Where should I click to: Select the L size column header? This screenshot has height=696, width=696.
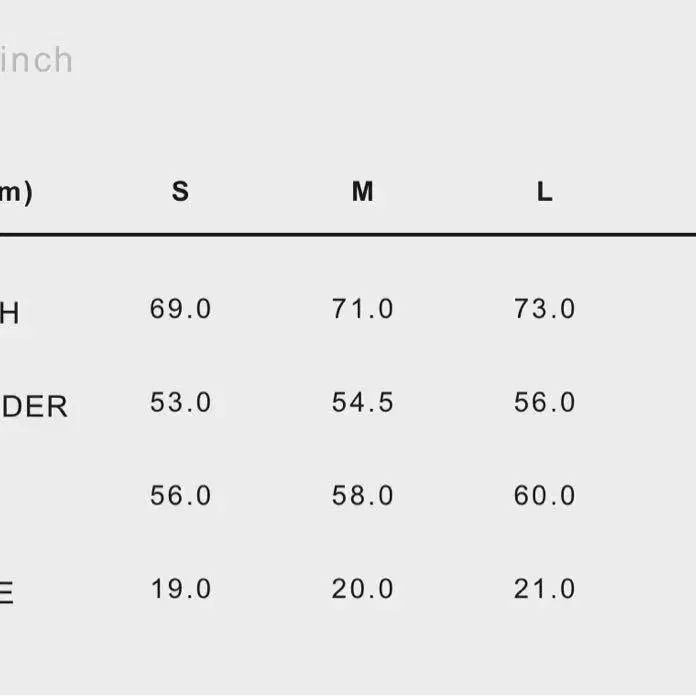(x=545, y=192)
